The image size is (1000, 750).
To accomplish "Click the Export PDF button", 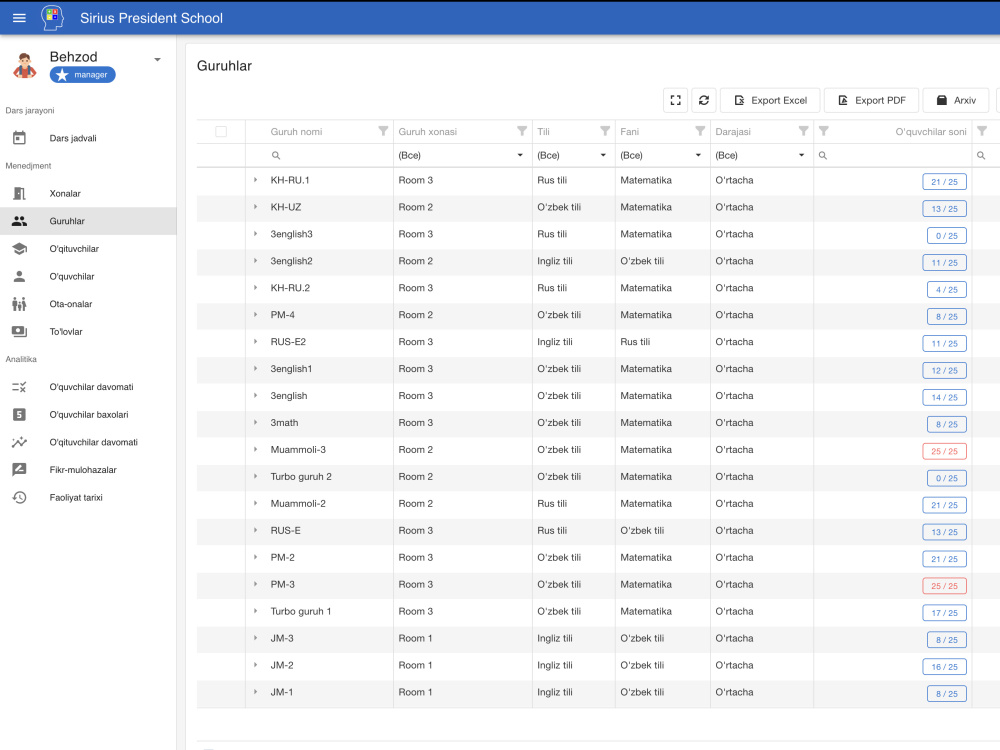I will click(871, 100).
